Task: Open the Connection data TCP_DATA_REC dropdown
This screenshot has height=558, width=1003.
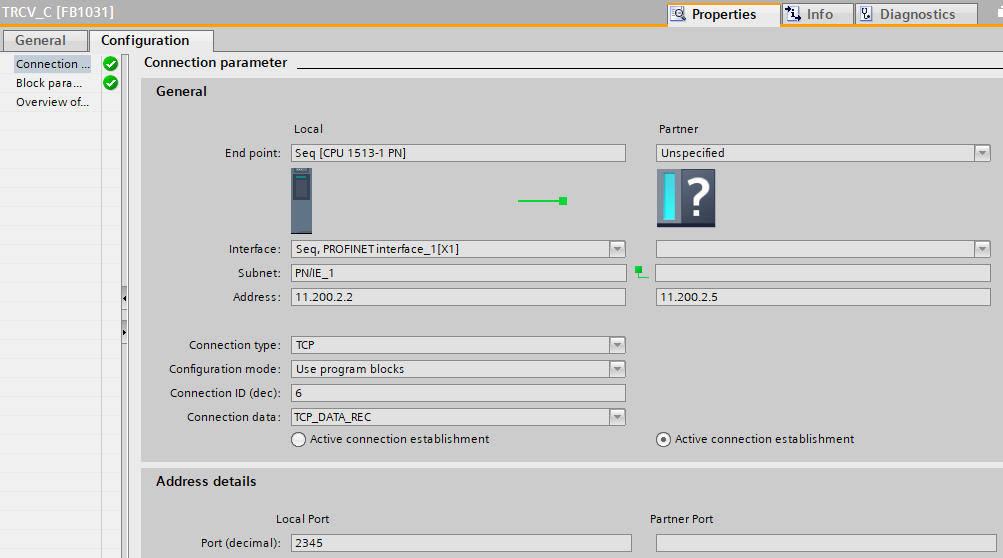Action: (617, 417)
